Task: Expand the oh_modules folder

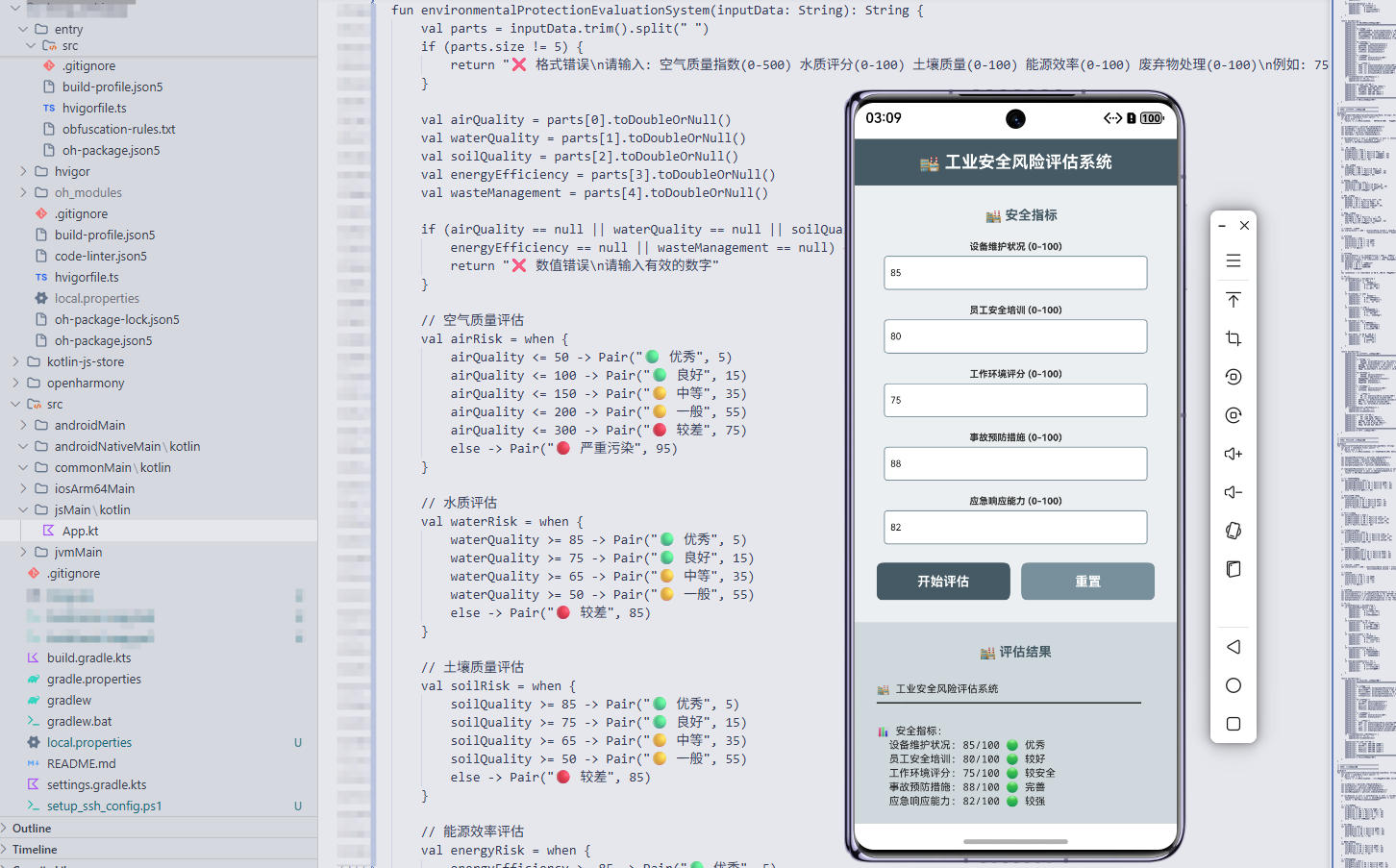Action: [x=23, y=192]
